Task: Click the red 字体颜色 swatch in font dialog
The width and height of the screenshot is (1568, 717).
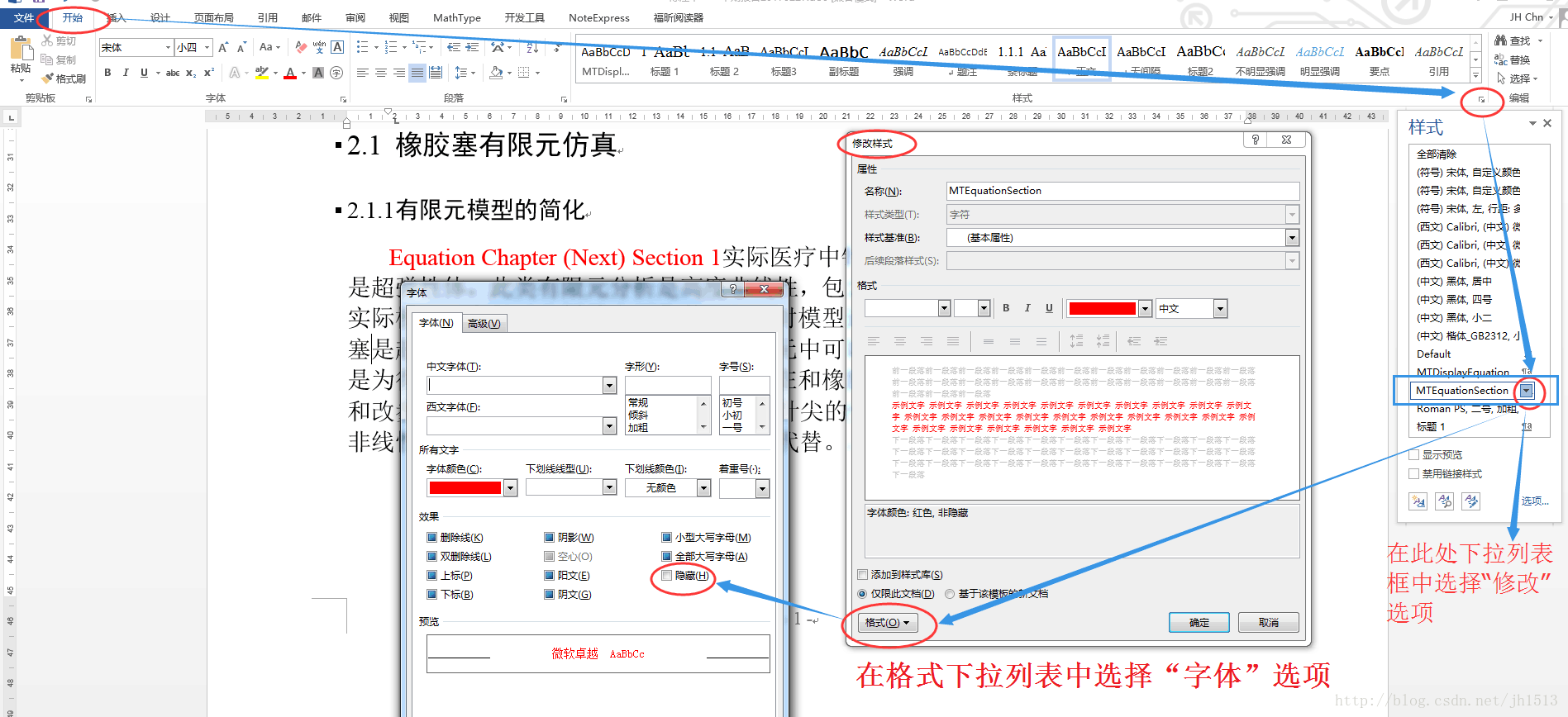Action: pos(465,488)
